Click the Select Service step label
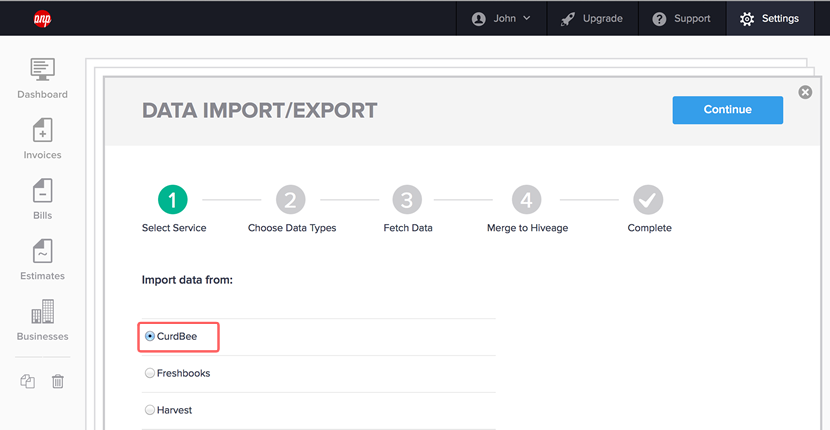 pos(174,228)
